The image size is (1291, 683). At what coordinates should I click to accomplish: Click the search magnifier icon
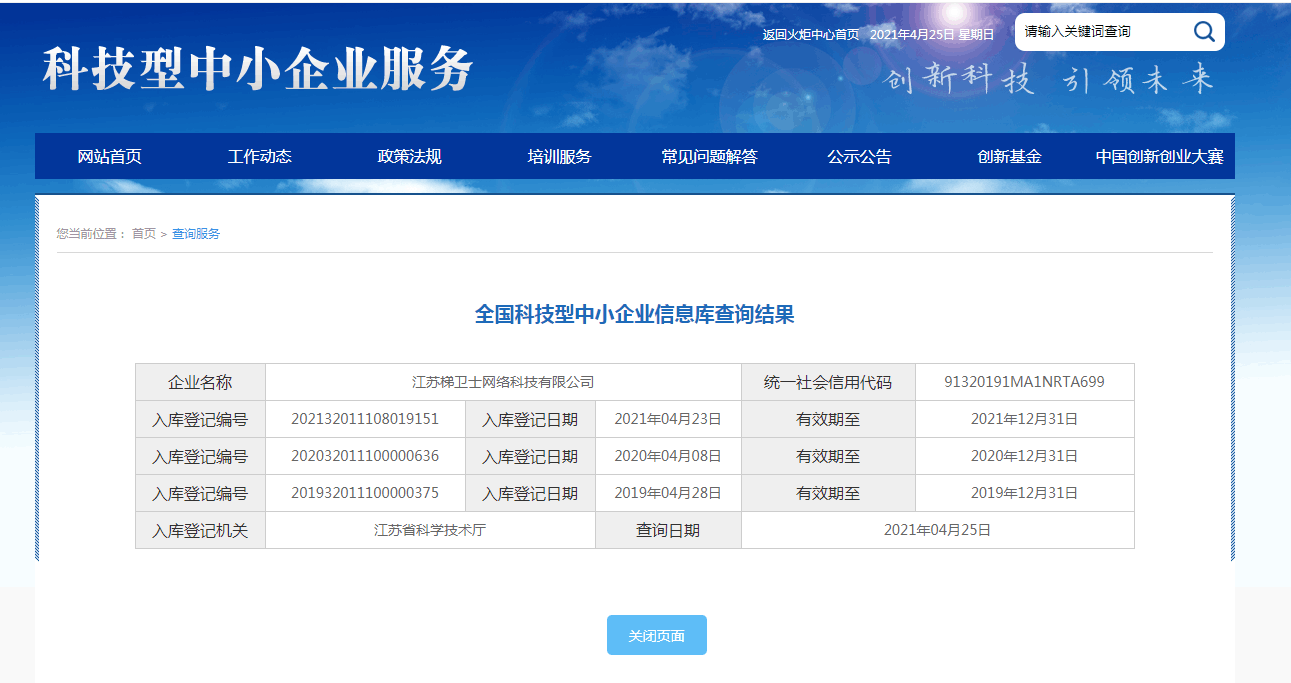pyautogui.click(x=1204, y=32)
